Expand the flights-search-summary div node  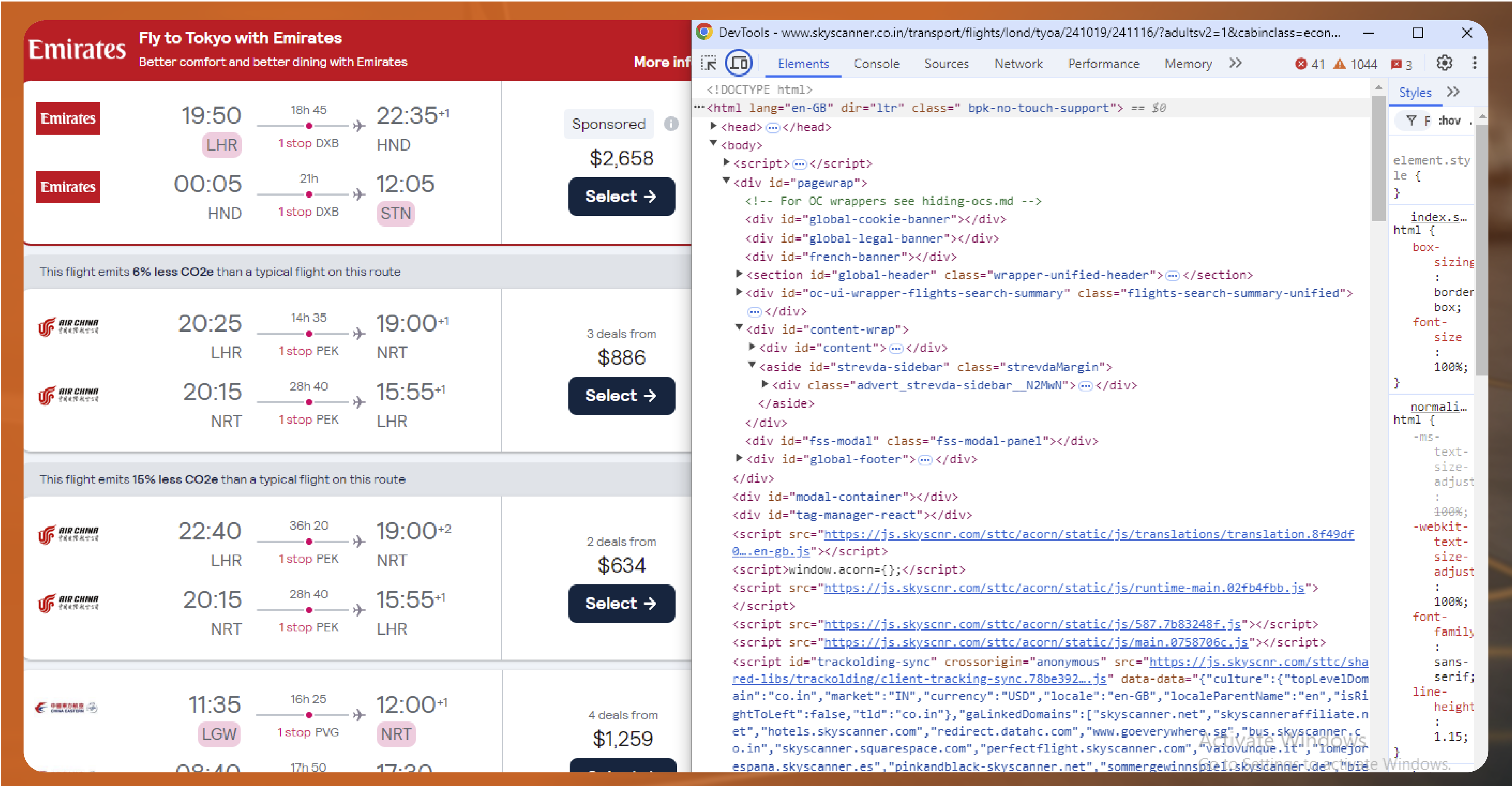click(x=739, y=292)
